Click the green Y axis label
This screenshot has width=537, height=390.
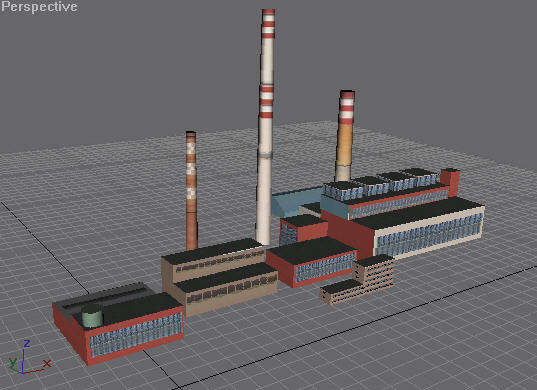pos(13,362)
